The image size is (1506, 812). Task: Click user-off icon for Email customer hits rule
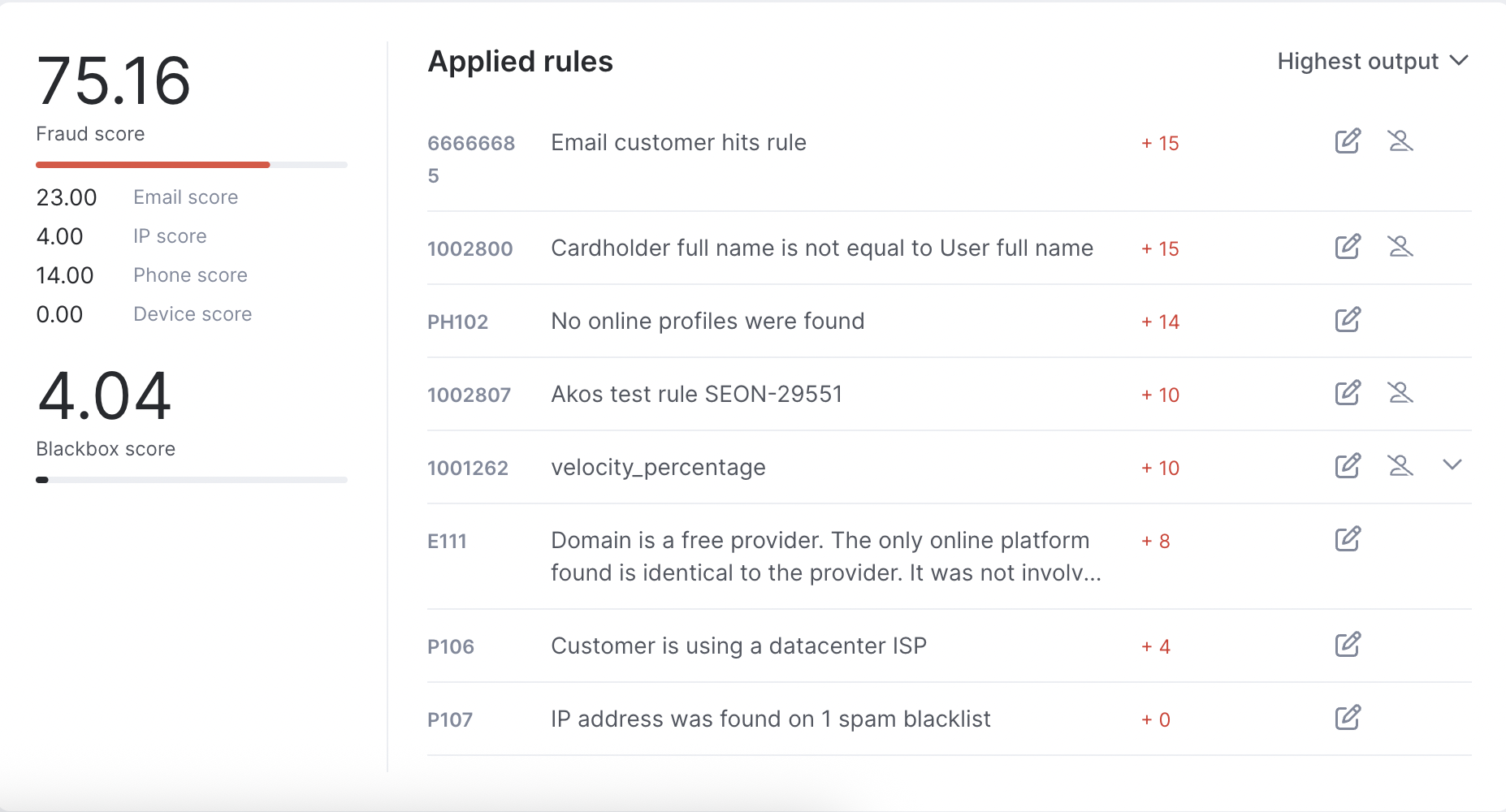click(1400, 141)
